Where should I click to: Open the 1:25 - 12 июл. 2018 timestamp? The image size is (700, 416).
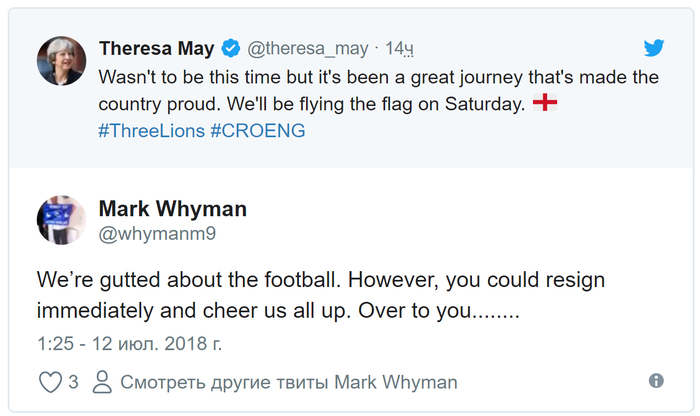[130, 343]
